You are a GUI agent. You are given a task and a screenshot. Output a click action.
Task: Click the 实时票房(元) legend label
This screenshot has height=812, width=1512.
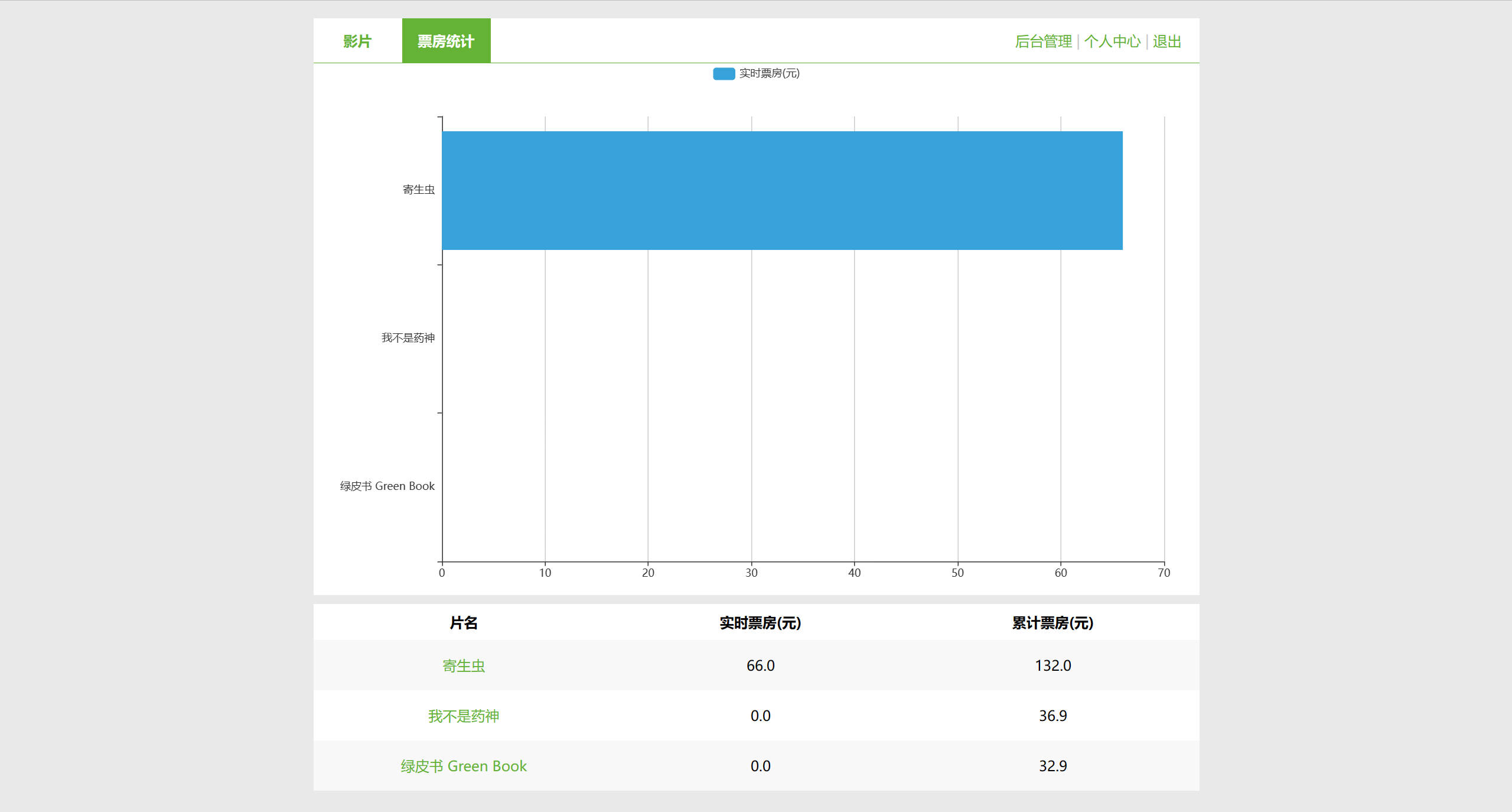click(x=769, y=73)
